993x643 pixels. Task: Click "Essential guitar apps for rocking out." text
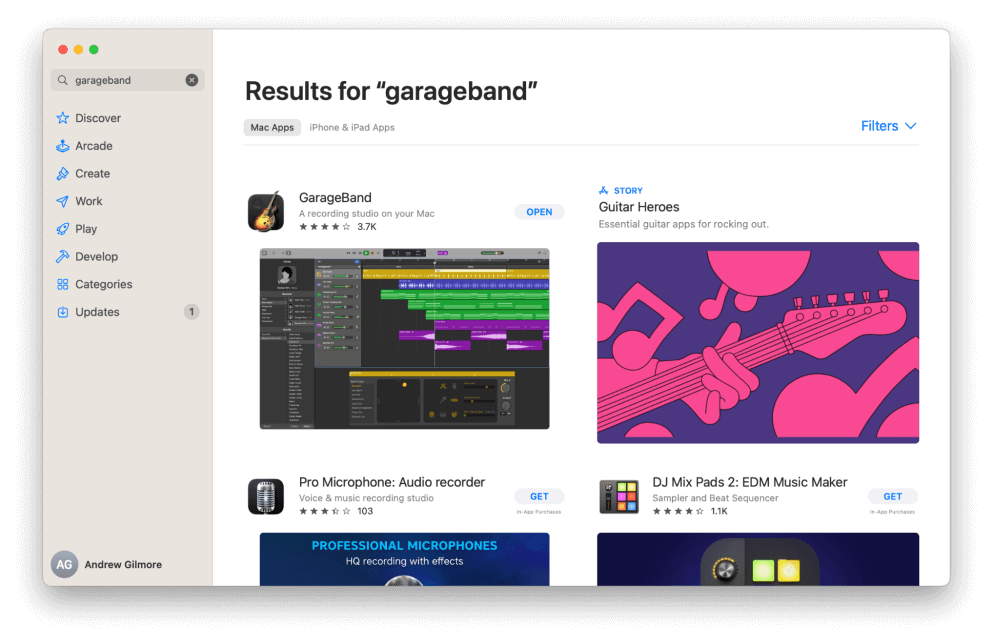(x=683, y=224)
